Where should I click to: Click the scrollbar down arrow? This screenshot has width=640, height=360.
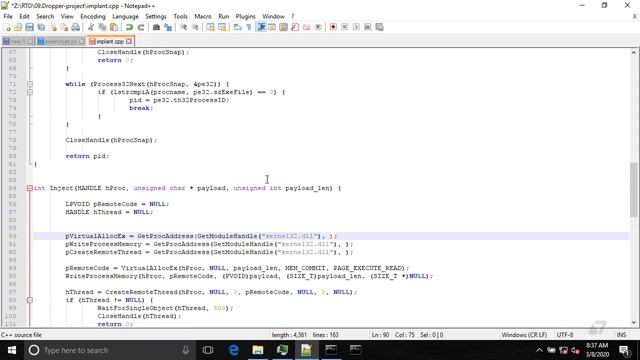pos(633,323)
